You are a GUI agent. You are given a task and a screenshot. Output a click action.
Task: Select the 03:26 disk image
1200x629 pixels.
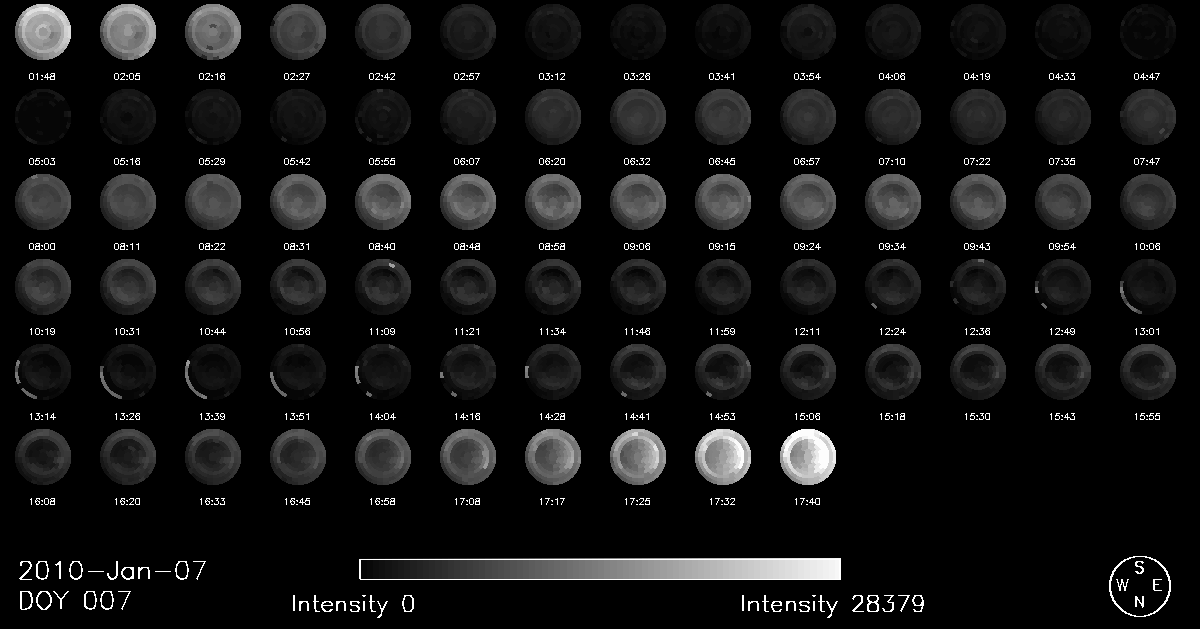click(x=637, y=32)
